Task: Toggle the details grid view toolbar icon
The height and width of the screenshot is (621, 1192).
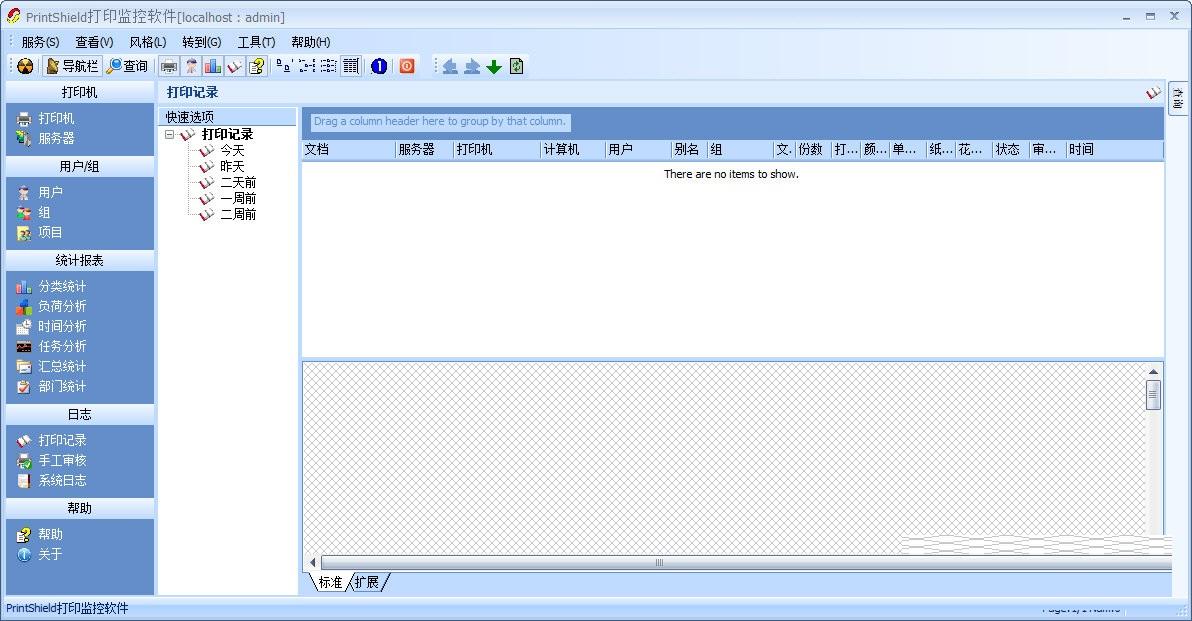Action: tap(350, 66)
